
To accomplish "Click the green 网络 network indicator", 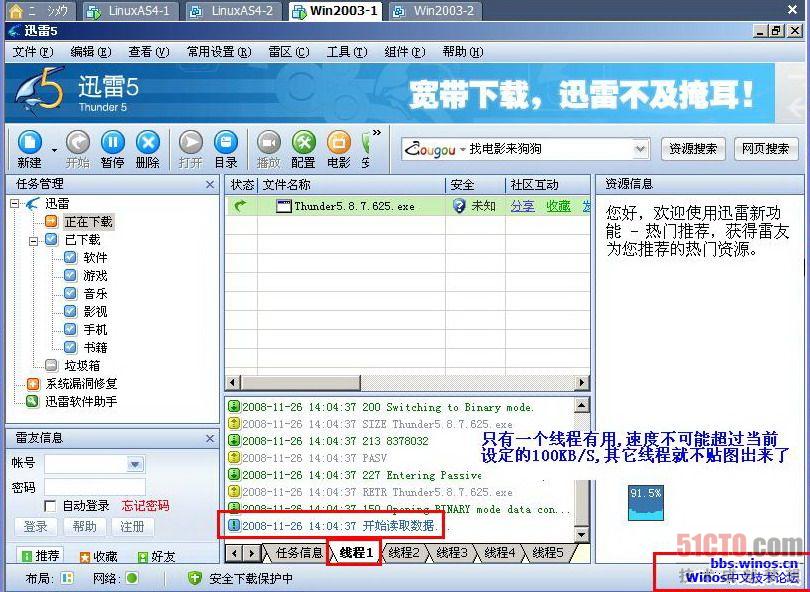I will tap(132, 578).
